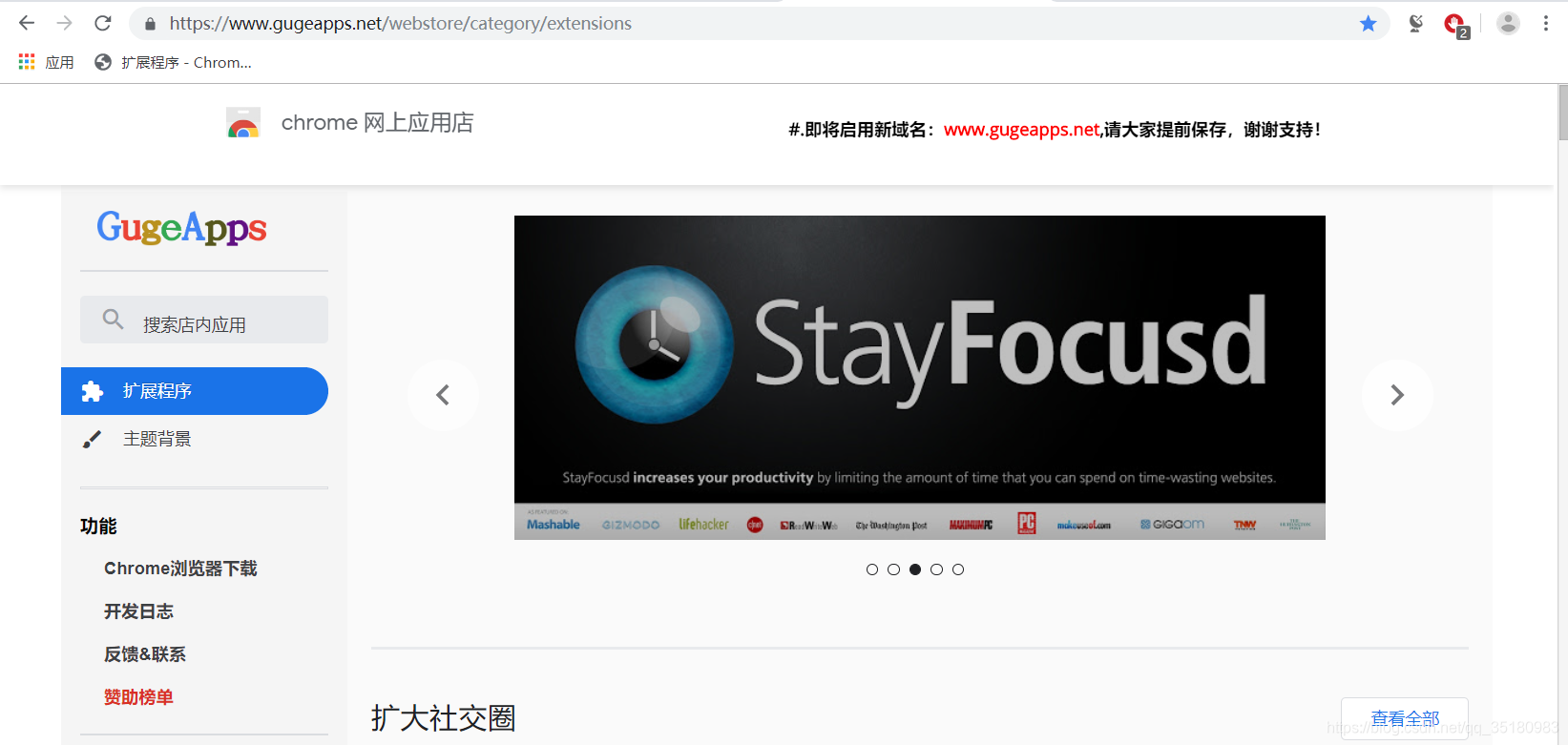1568x745 pixels.
Task: Bookmark this page with the star
Action: pos(1368,24)
